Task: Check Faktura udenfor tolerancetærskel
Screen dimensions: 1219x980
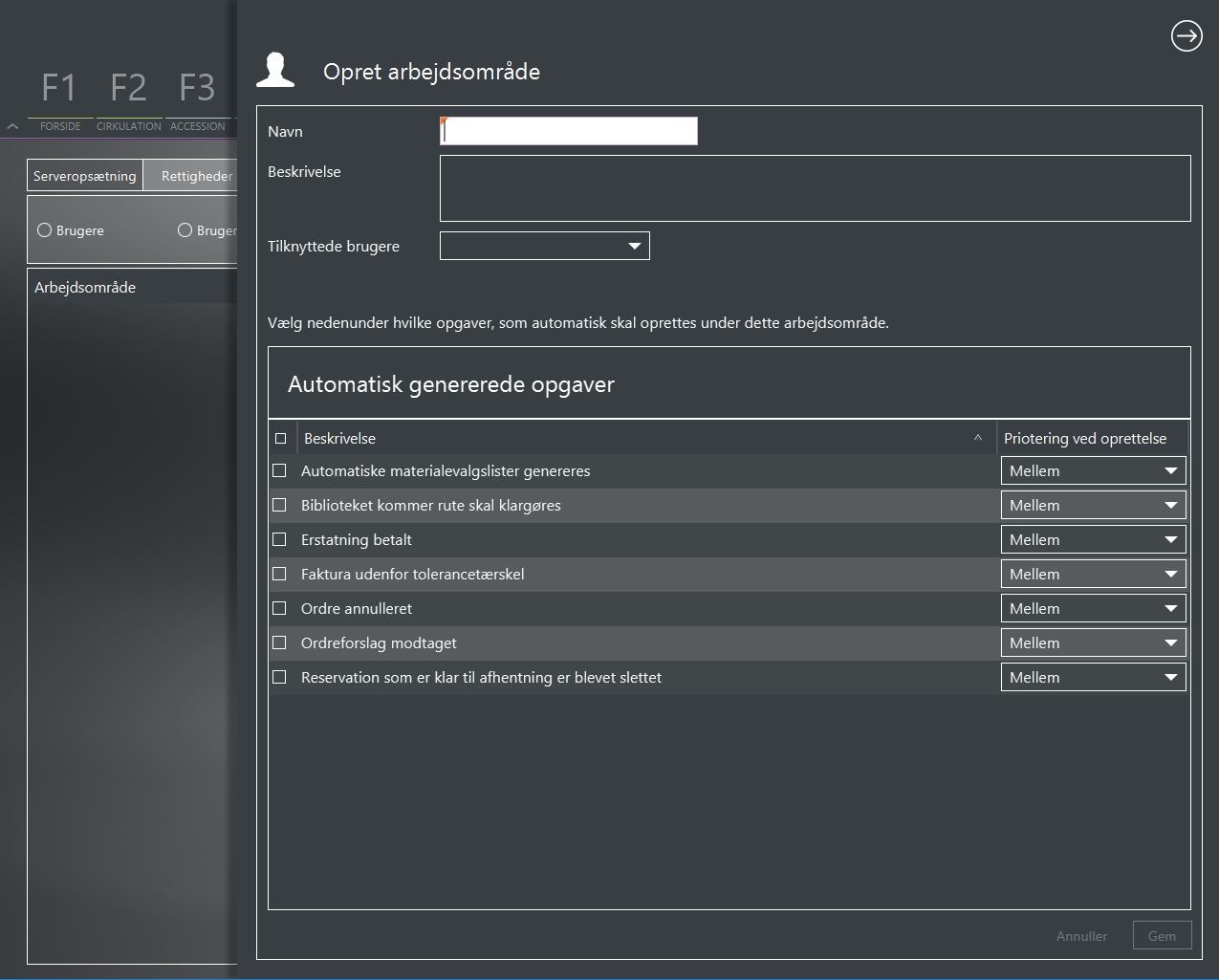Action: [279, 574]
